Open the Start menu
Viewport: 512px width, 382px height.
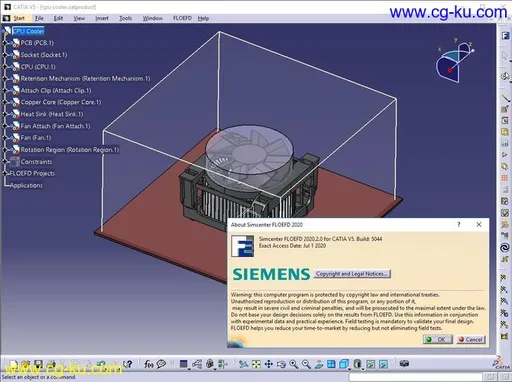pos(19,18)
